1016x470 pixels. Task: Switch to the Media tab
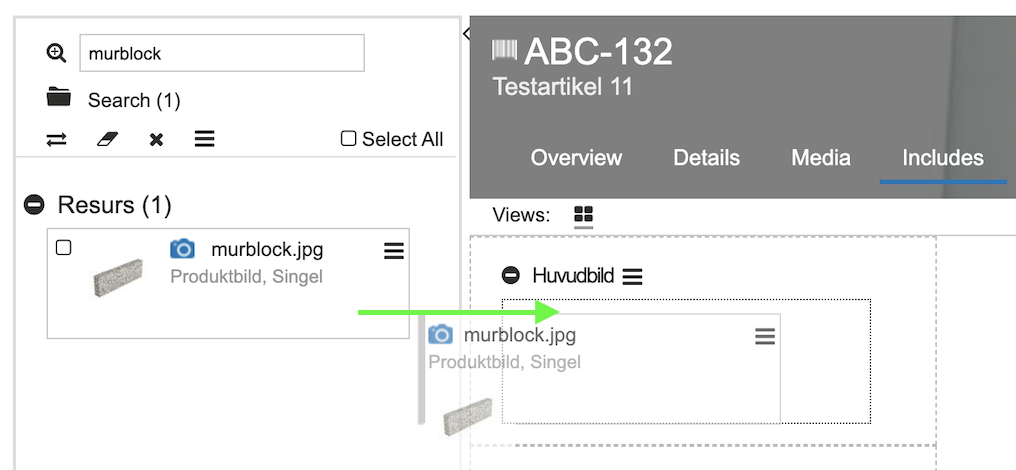tap(820, 157)
